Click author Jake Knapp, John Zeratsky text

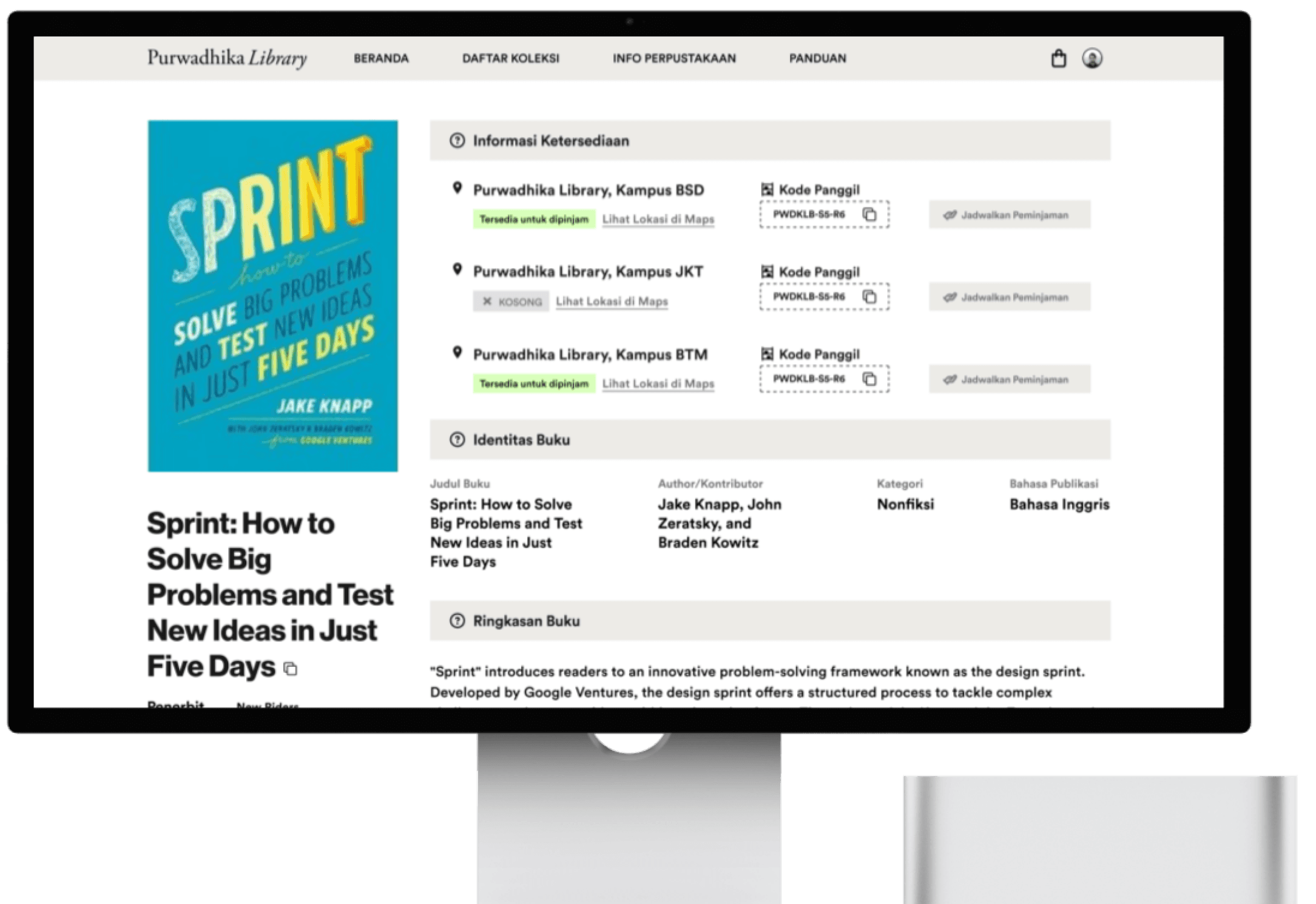(x=720, y=523)
